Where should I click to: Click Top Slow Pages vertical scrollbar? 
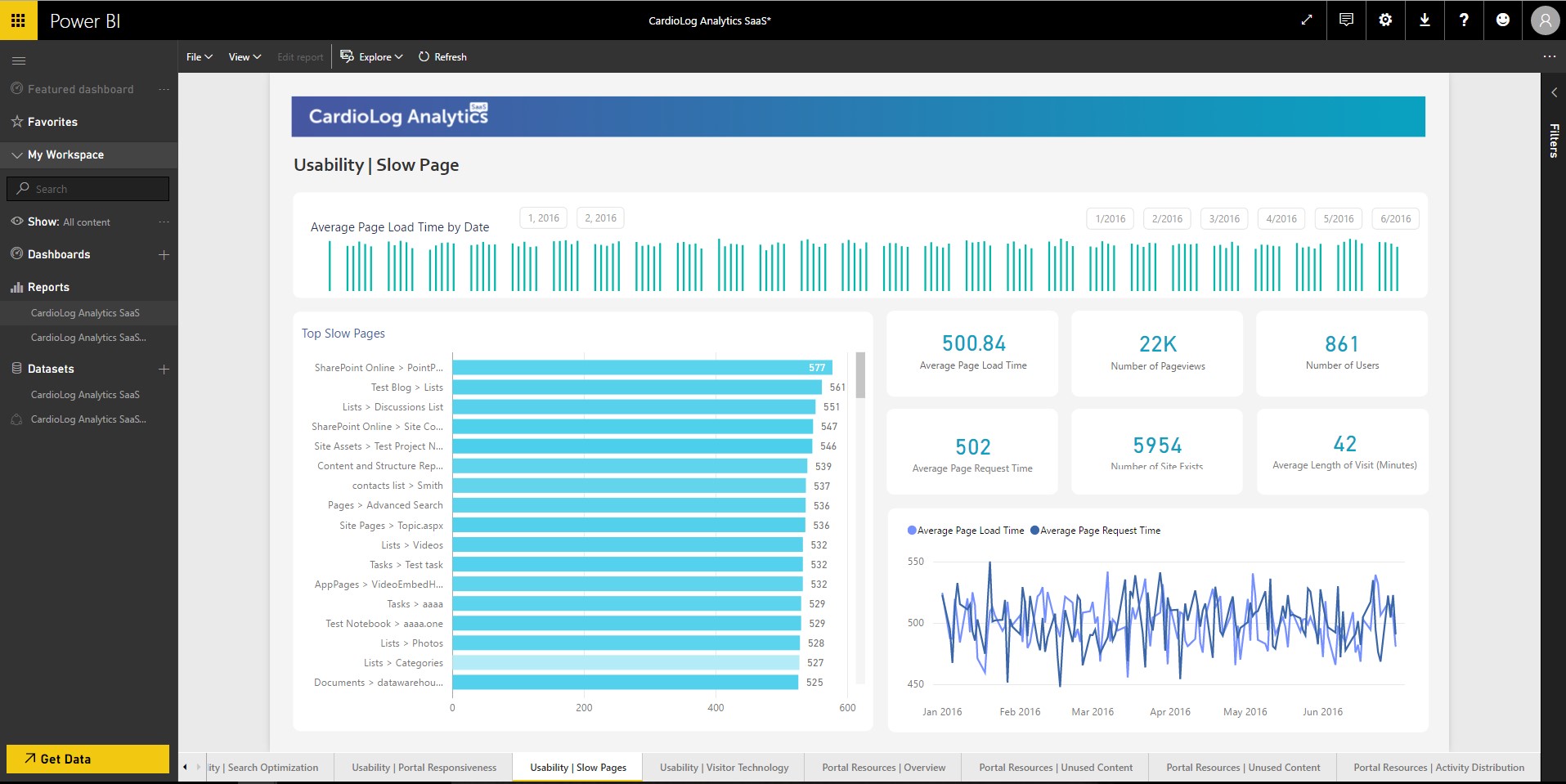point(860,375)
